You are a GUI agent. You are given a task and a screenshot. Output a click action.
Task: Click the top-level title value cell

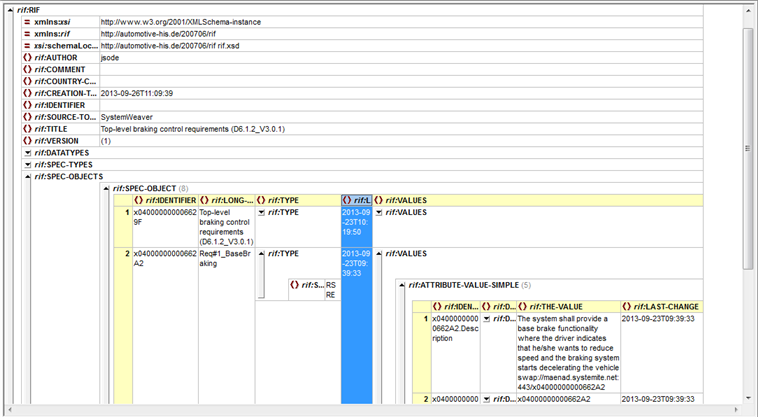[401, 129]
